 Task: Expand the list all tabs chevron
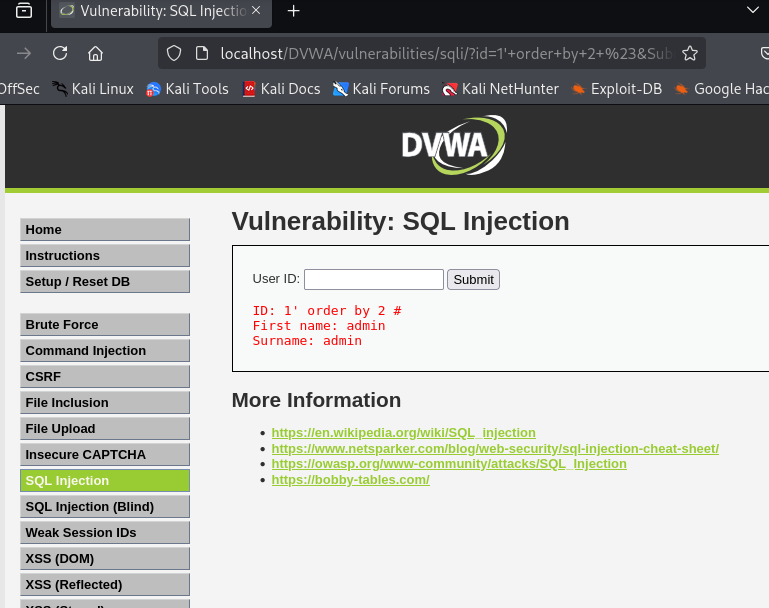pos(752,10)
